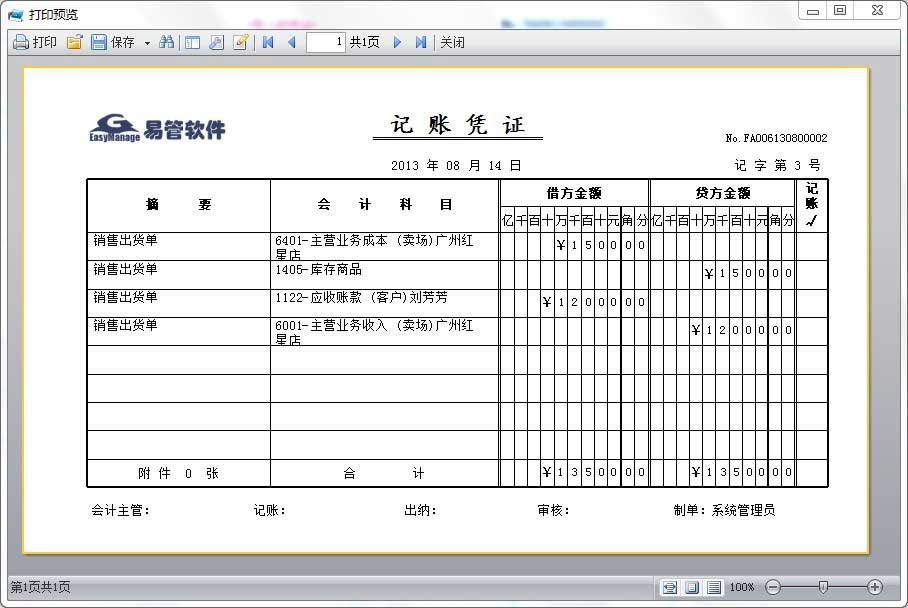Image resolution: width=908 pixels, height=608 pixels.
Task: Jump to the last page
Action: [x=421, y=42]
